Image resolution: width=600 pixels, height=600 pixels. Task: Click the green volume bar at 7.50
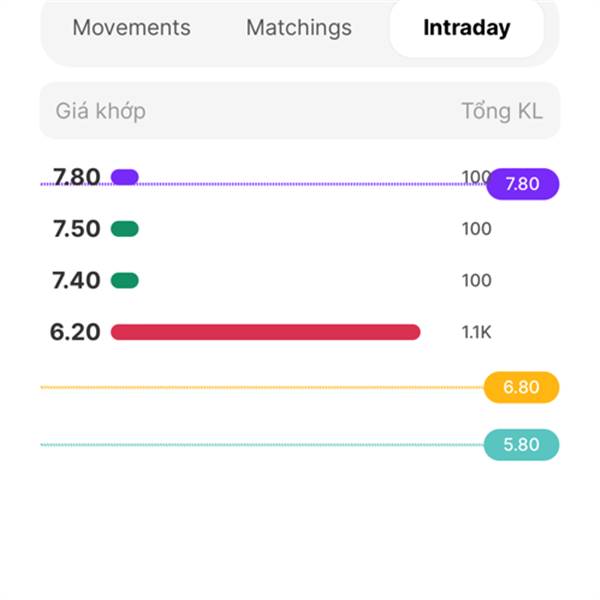pos(125,229)
